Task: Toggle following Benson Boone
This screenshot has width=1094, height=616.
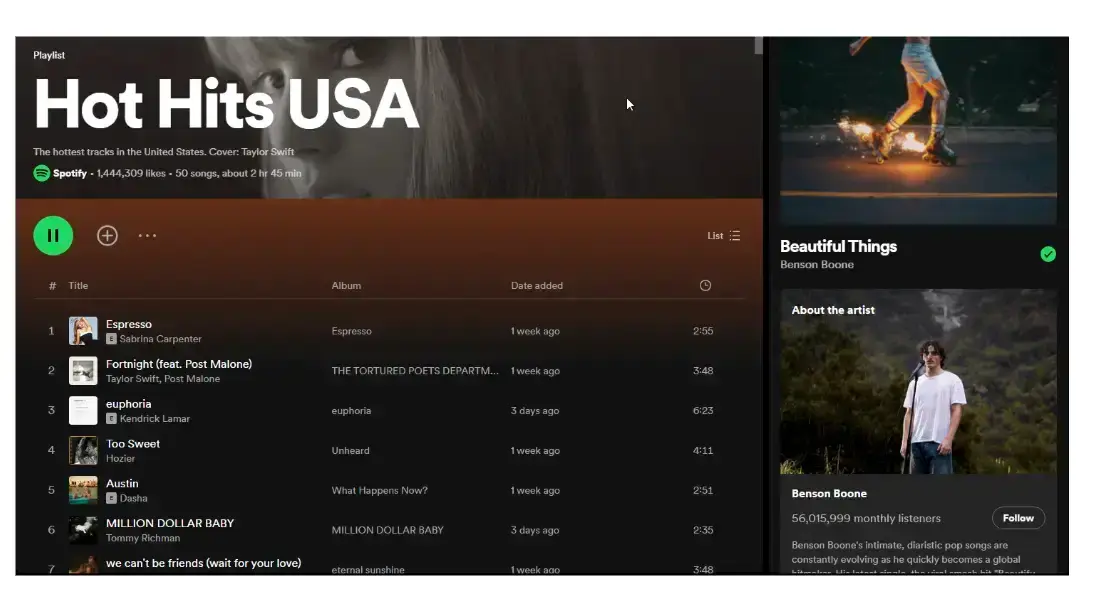Action: pyautogui.click(x=1018, y=518)
